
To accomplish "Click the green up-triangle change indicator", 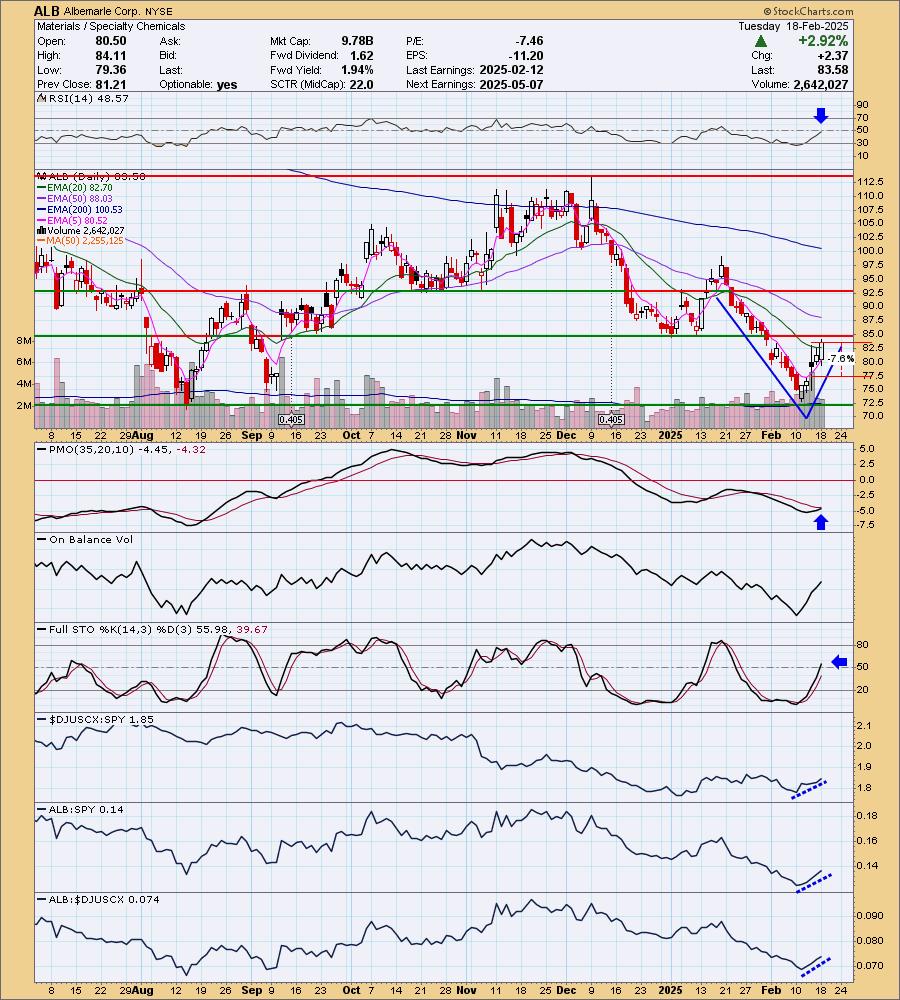I will 760,41.
